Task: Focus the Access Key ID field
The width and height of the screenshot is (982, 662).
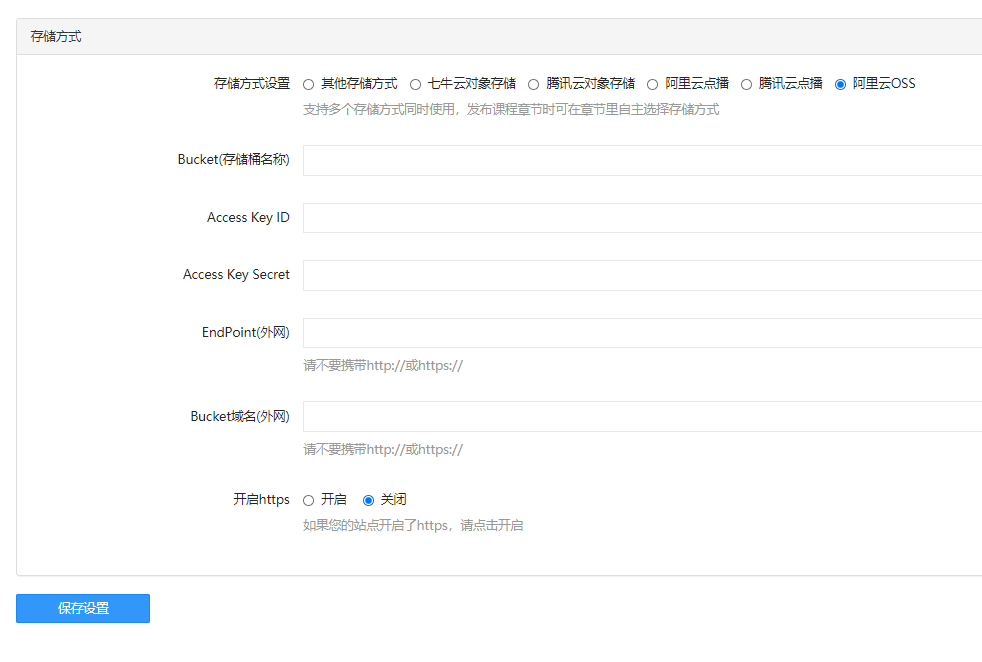Action: tap(643, 218)
